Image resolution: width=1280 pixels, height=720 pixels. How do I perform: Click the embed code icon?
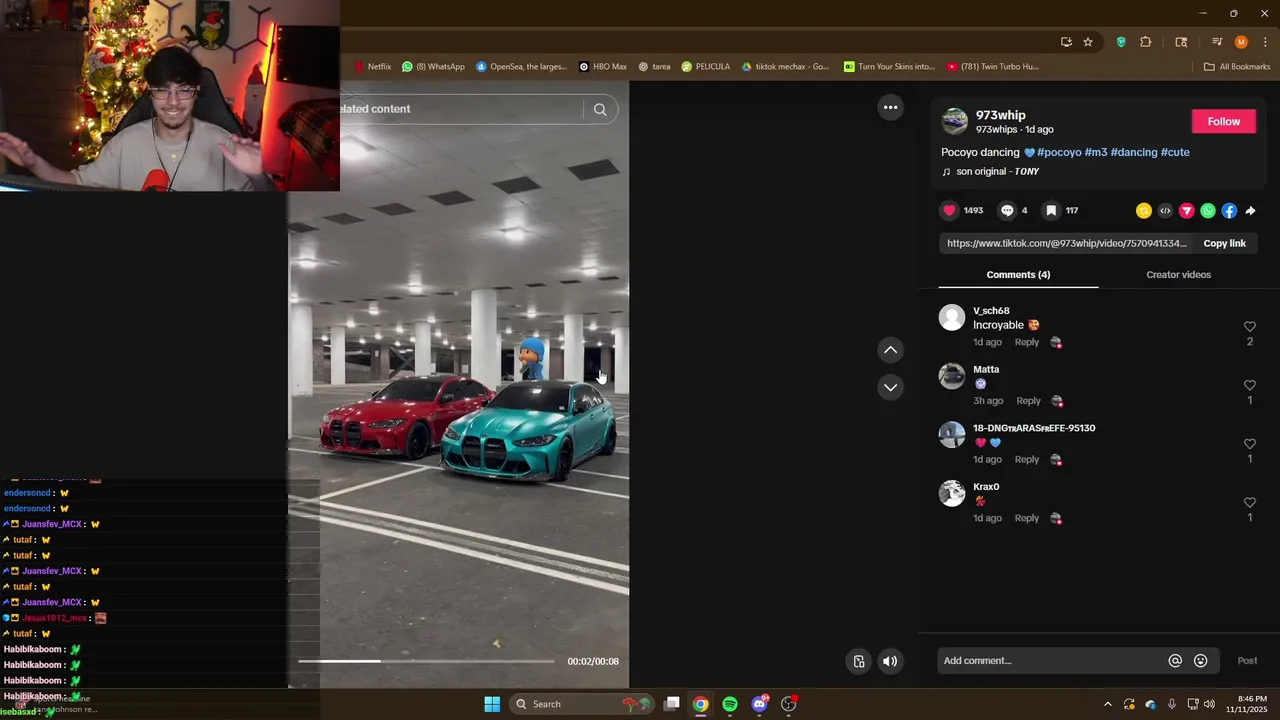[x=1165, y=211]
